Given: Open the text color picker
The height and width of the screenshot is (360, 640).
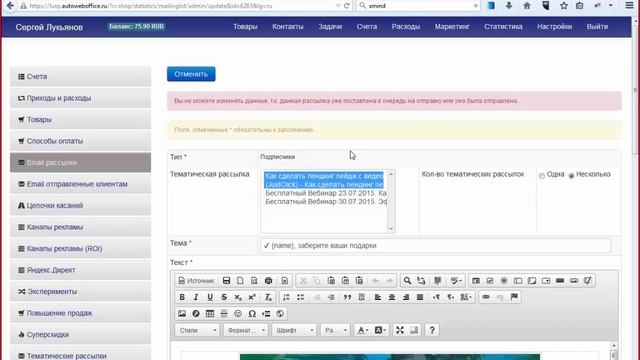Looking at the screenshot, I should 363,330.
